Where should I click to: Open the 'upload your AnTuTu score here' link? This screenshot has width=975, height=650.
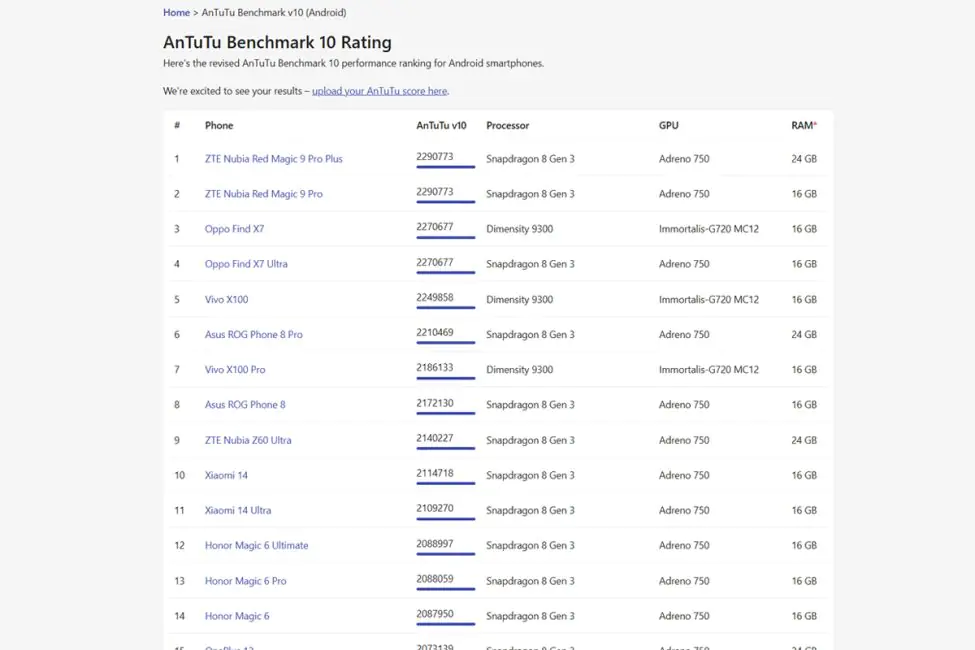point(379,91)
